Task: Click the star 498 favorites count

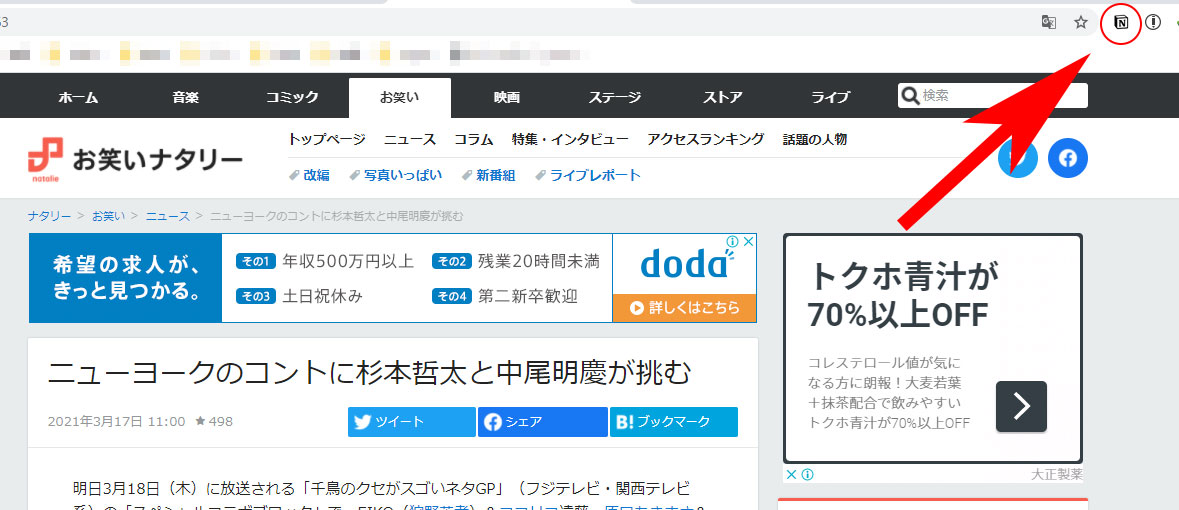Action: (214, 422)
